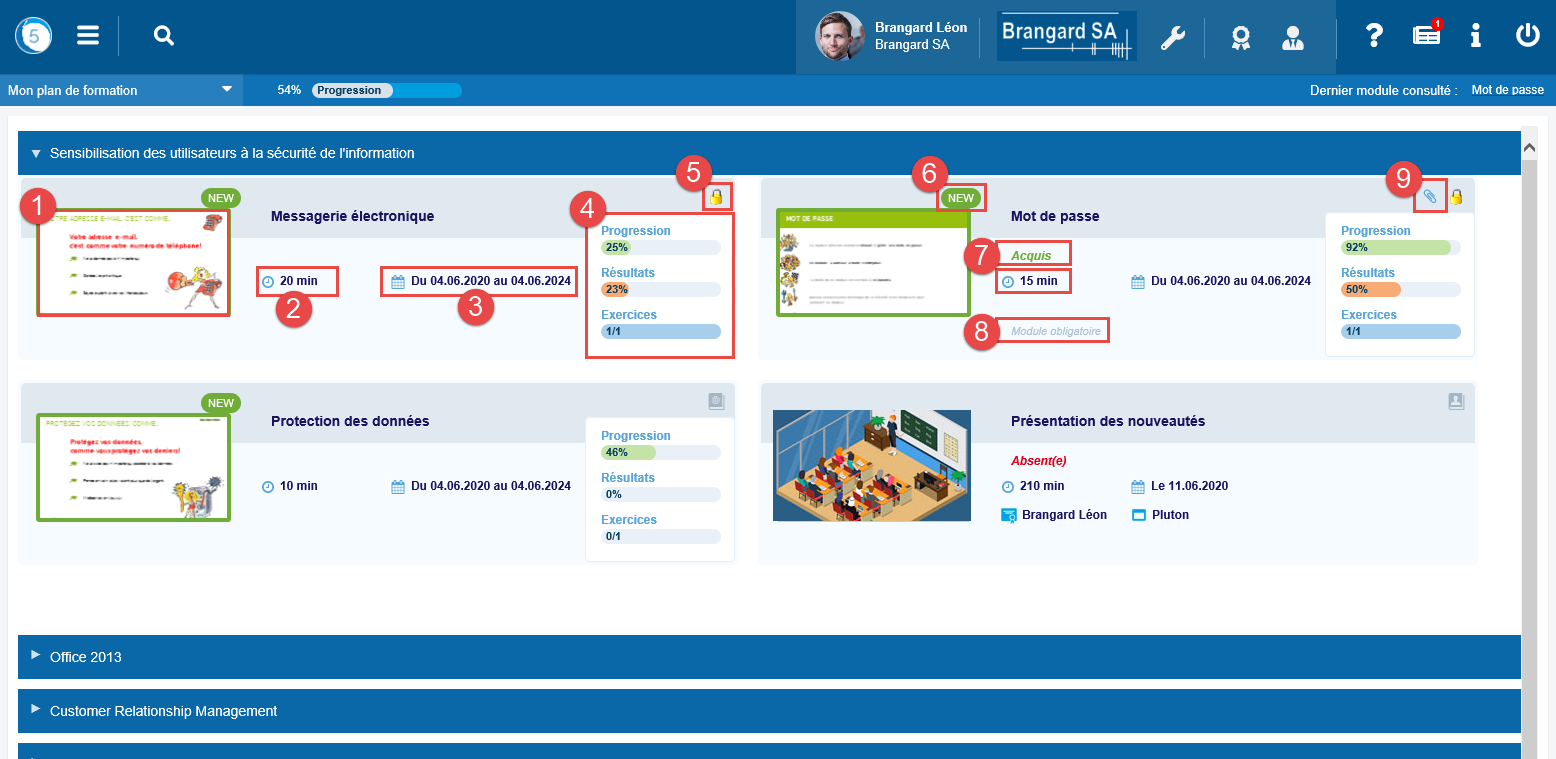Click the question mark help icon
1556x759 pixels.
click(x=1374, y=36)
